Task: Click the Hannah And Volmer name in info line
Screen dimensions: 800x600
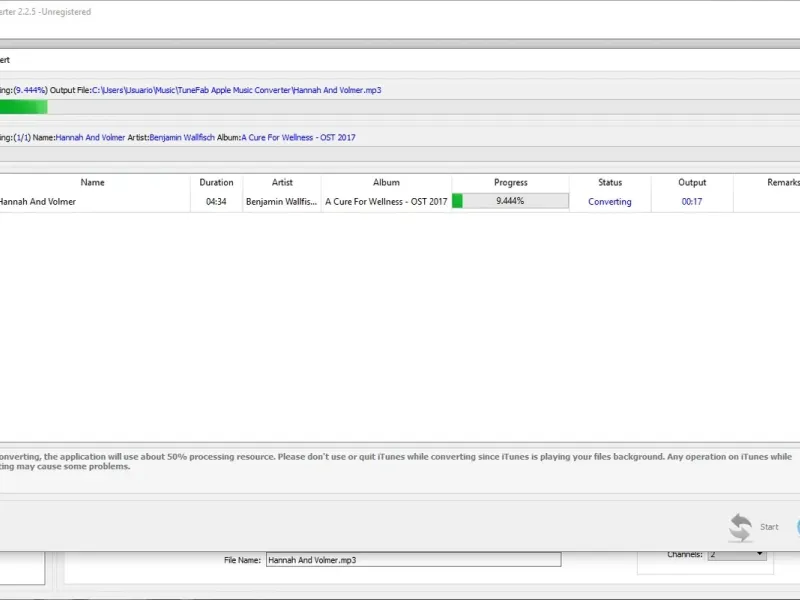Action: pos(90,137)
